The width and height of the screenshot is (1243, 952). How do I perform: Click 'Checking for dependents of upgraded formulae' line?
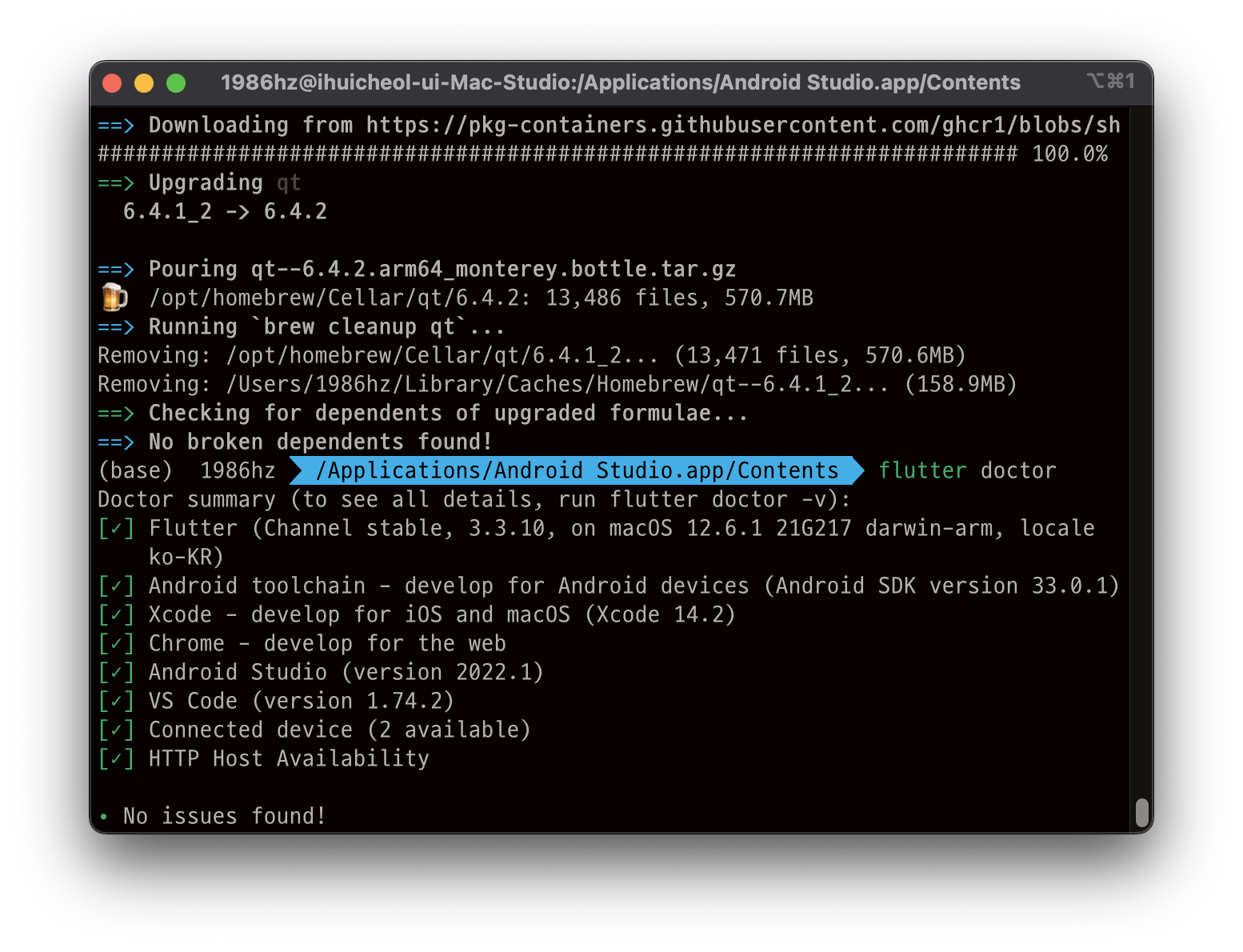coord(423,414)
